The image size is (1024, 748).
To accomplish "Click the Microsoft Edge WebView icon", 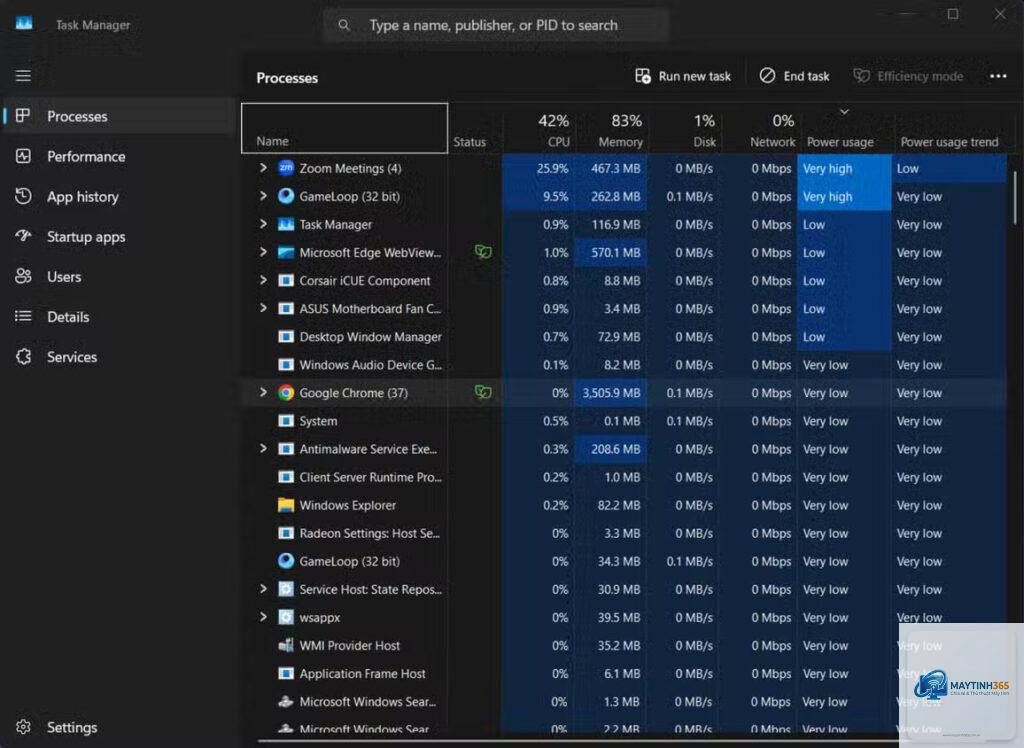I will pos(285,252).
